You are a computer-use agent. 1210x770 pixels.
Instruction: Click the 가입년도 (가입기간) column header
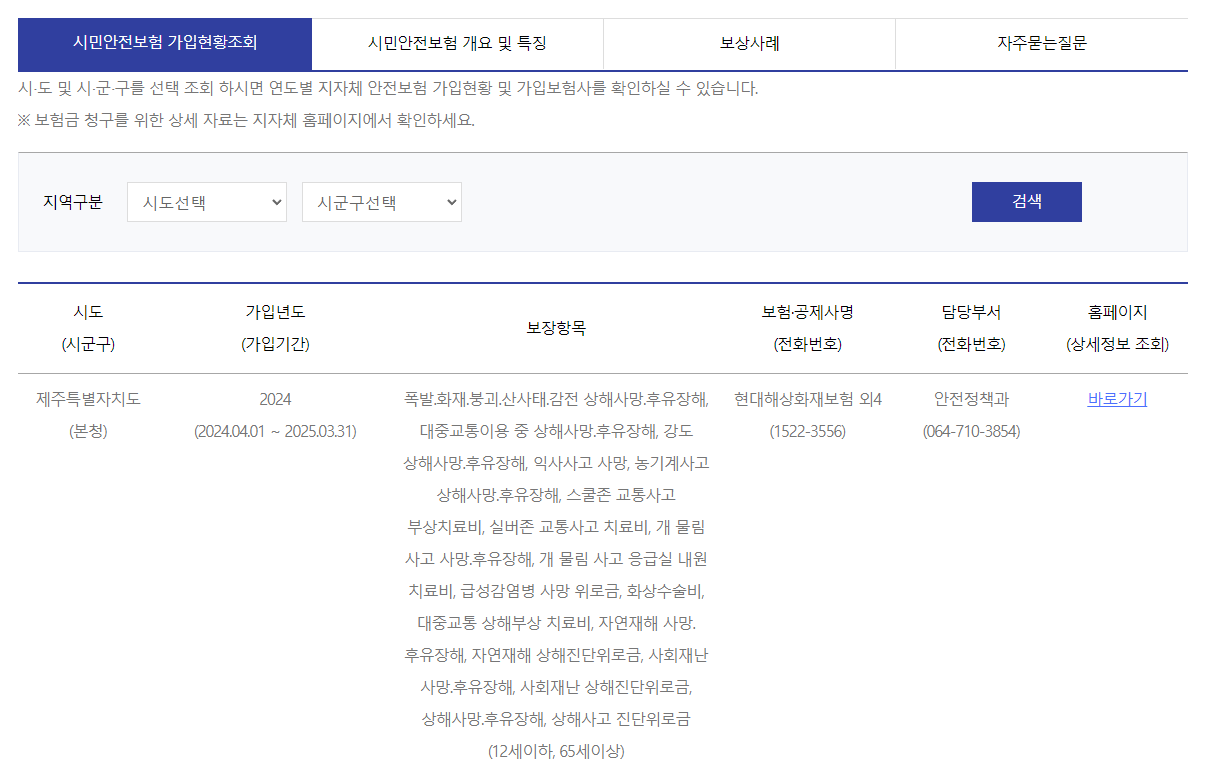tap(275, 328)
